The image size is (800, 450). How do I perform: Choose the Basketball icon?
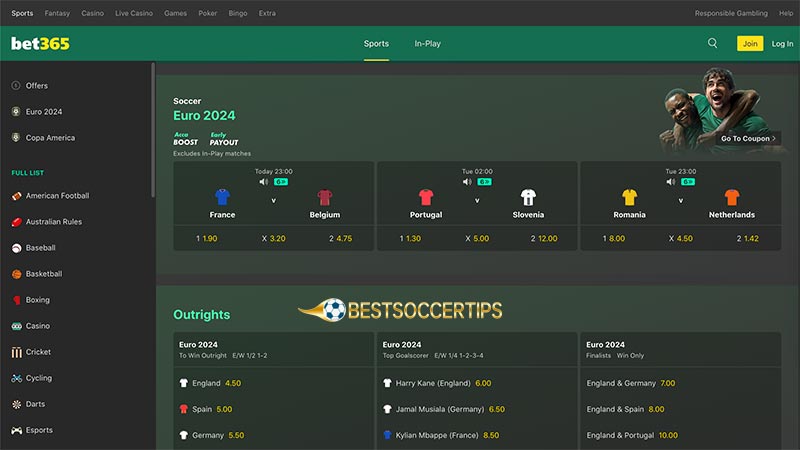(x=16, y=274)
